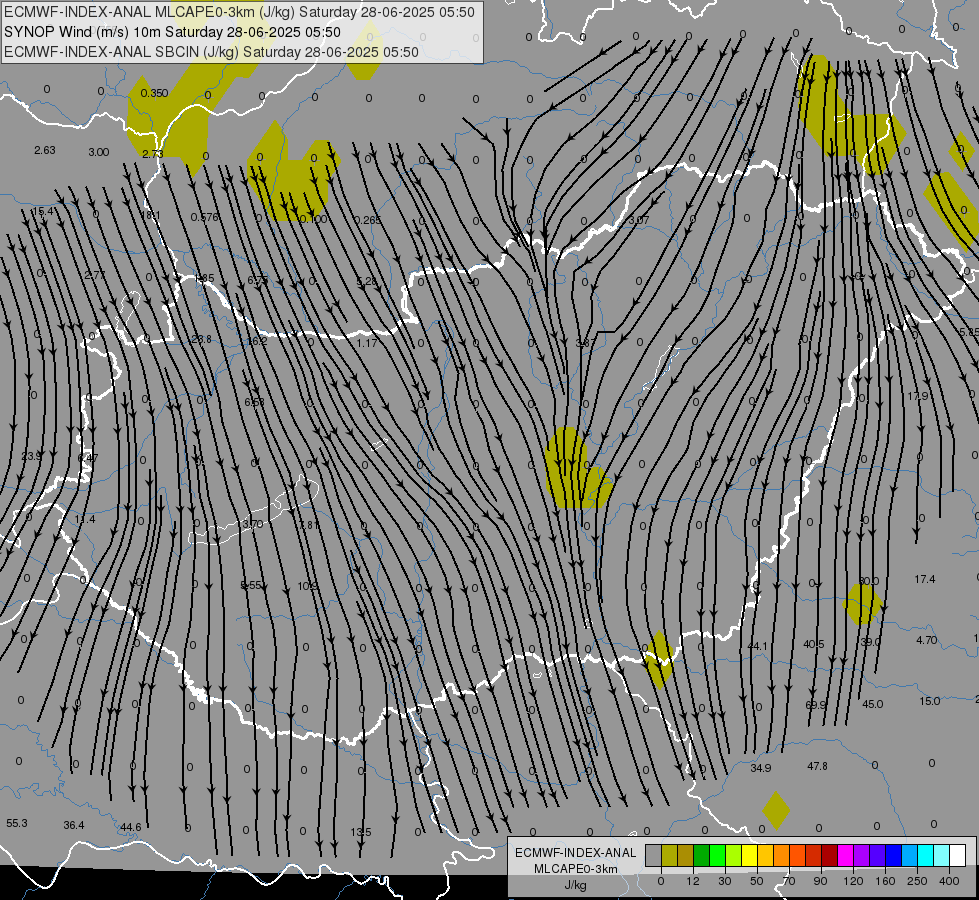
Task: Click the legend tick label 250
Action: [x=917, y=881]
